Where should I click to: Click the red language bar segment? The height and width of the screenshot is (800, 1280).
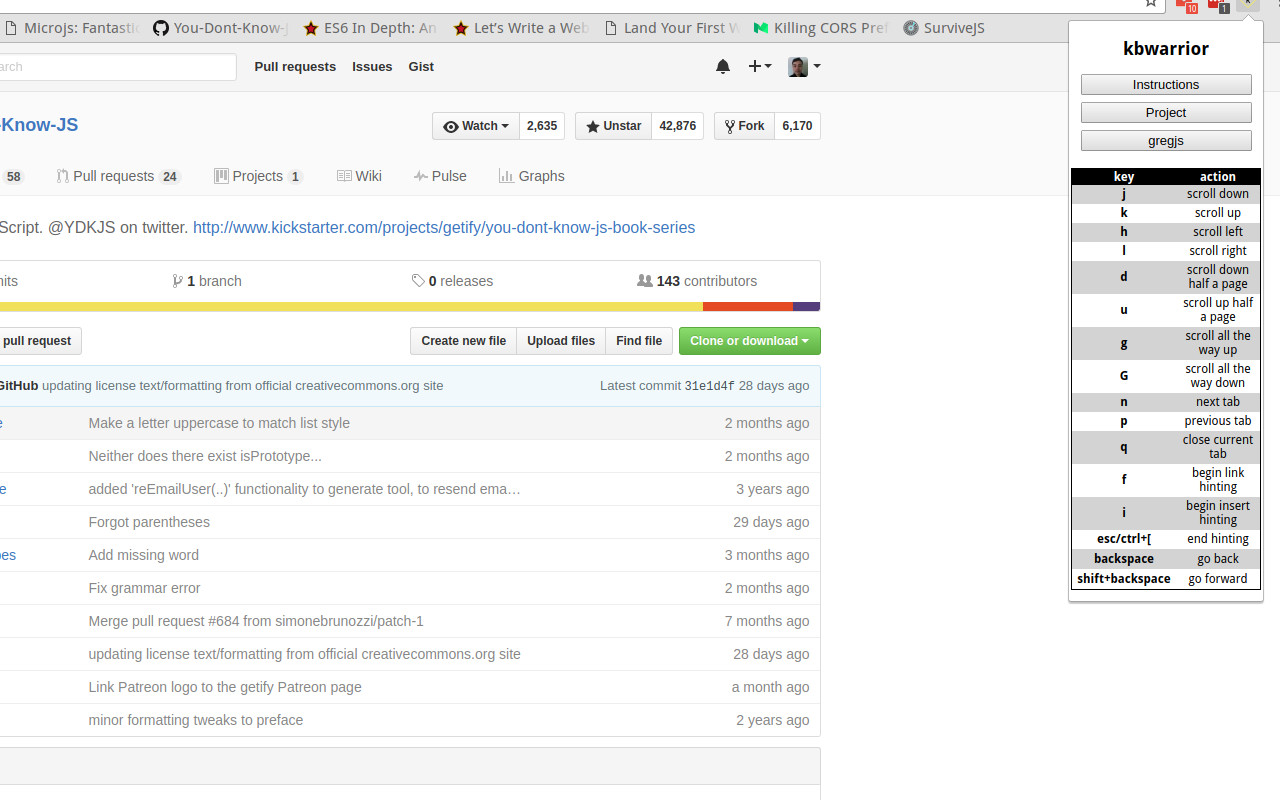(748, 307)
